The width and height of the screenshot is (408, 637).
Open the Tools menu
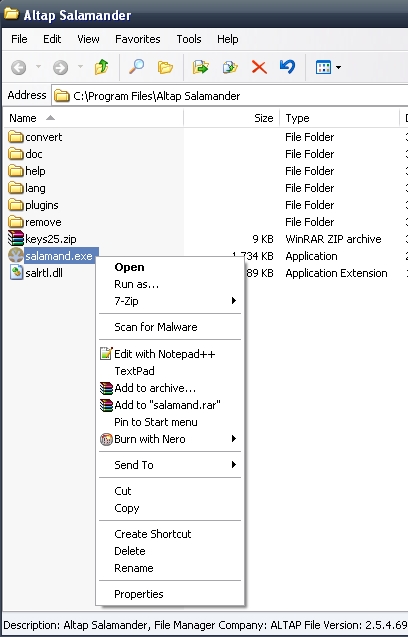(x=189, y=39)
